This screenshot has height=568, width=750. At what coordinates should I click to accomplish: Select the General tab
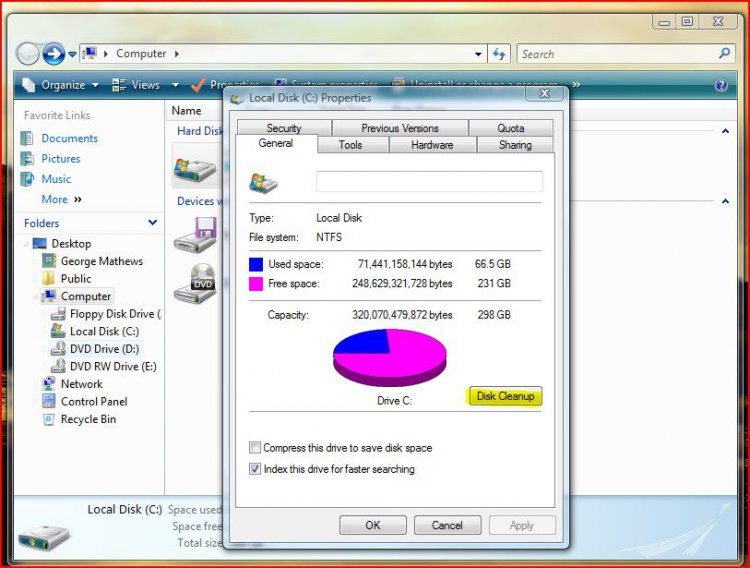(x=276, y=143)
